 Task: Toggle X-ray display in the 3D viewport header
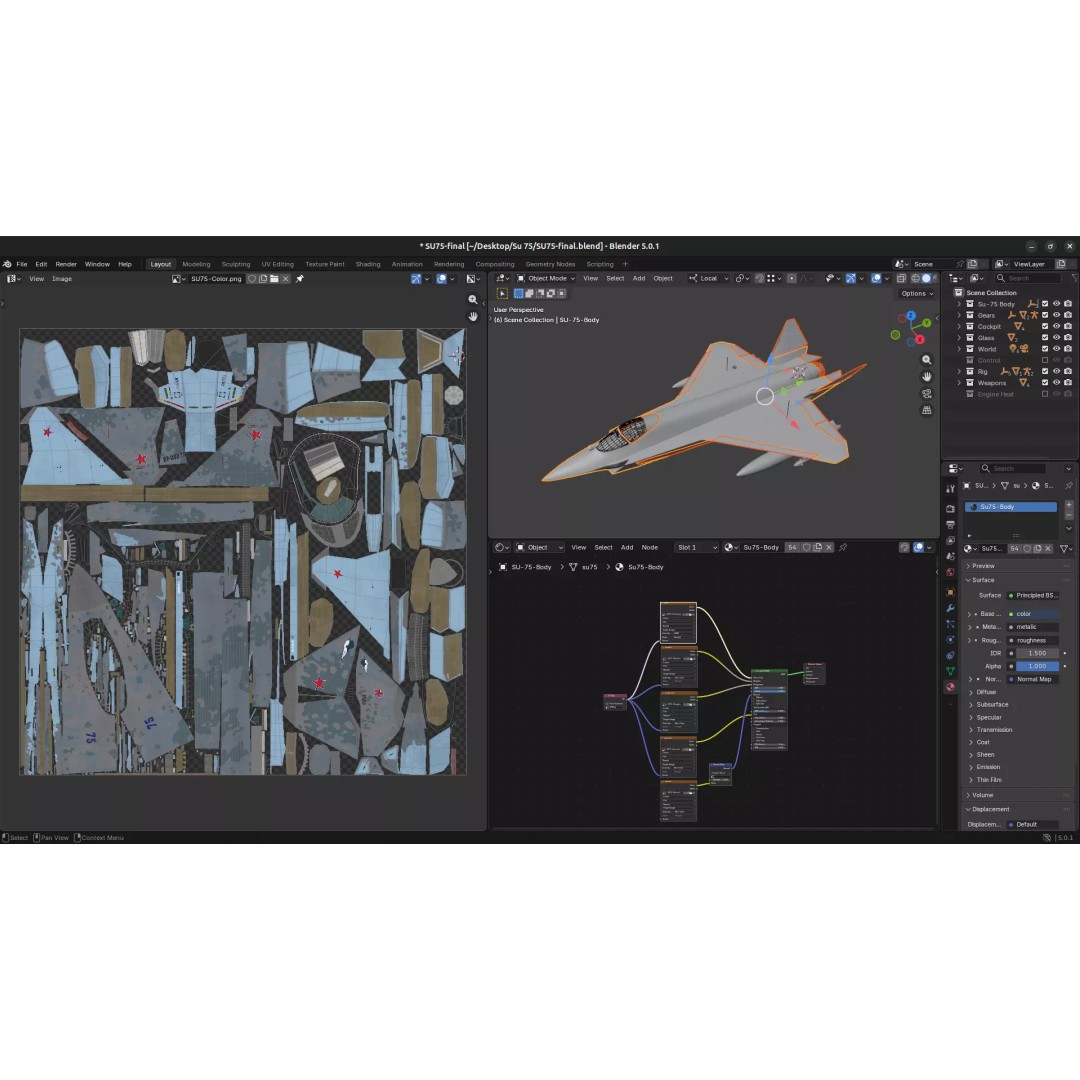[x=901, y=278]
